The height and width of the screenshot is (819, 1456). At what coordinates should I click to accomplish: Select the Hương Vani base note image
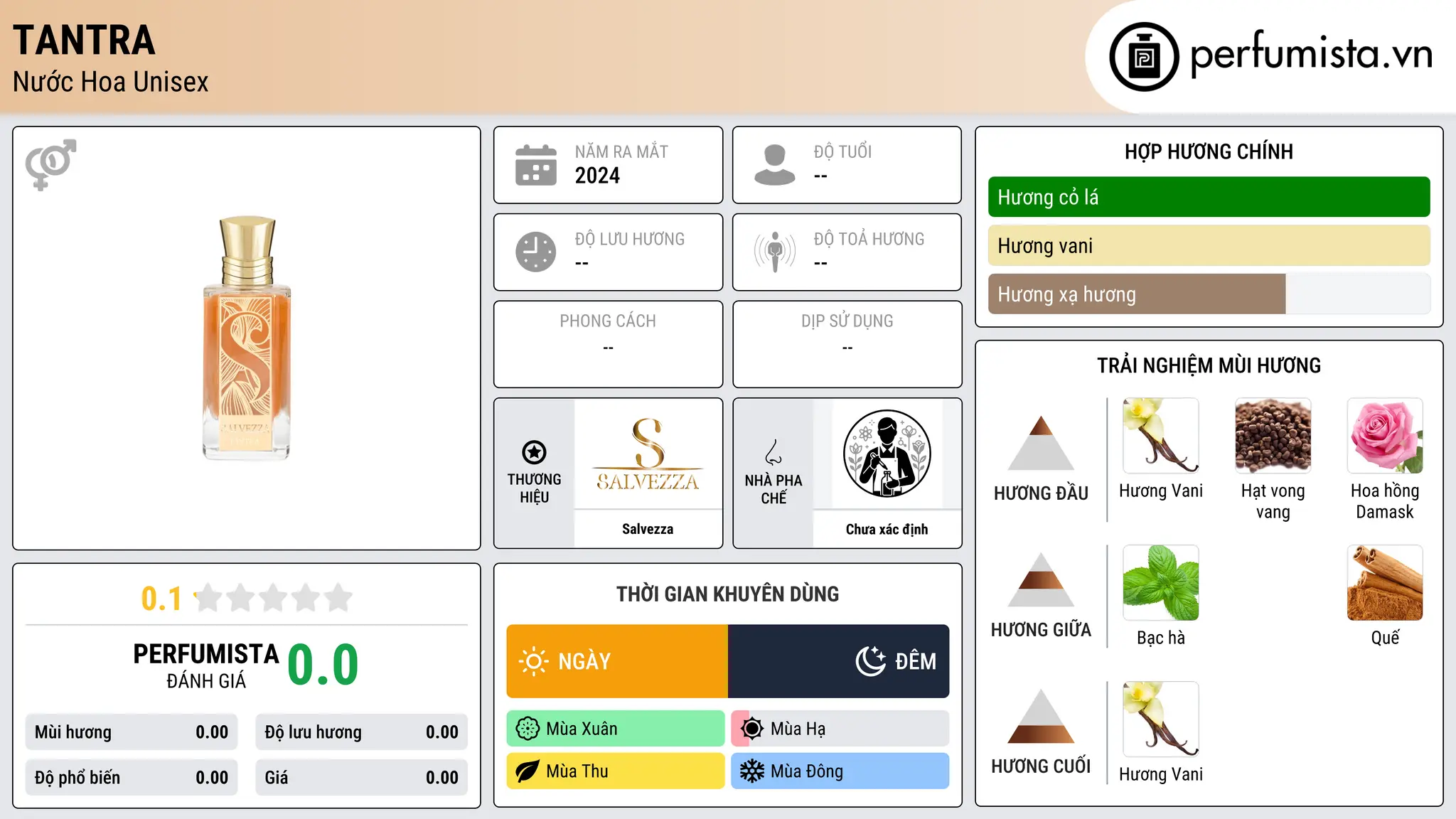click(1161, 719)
